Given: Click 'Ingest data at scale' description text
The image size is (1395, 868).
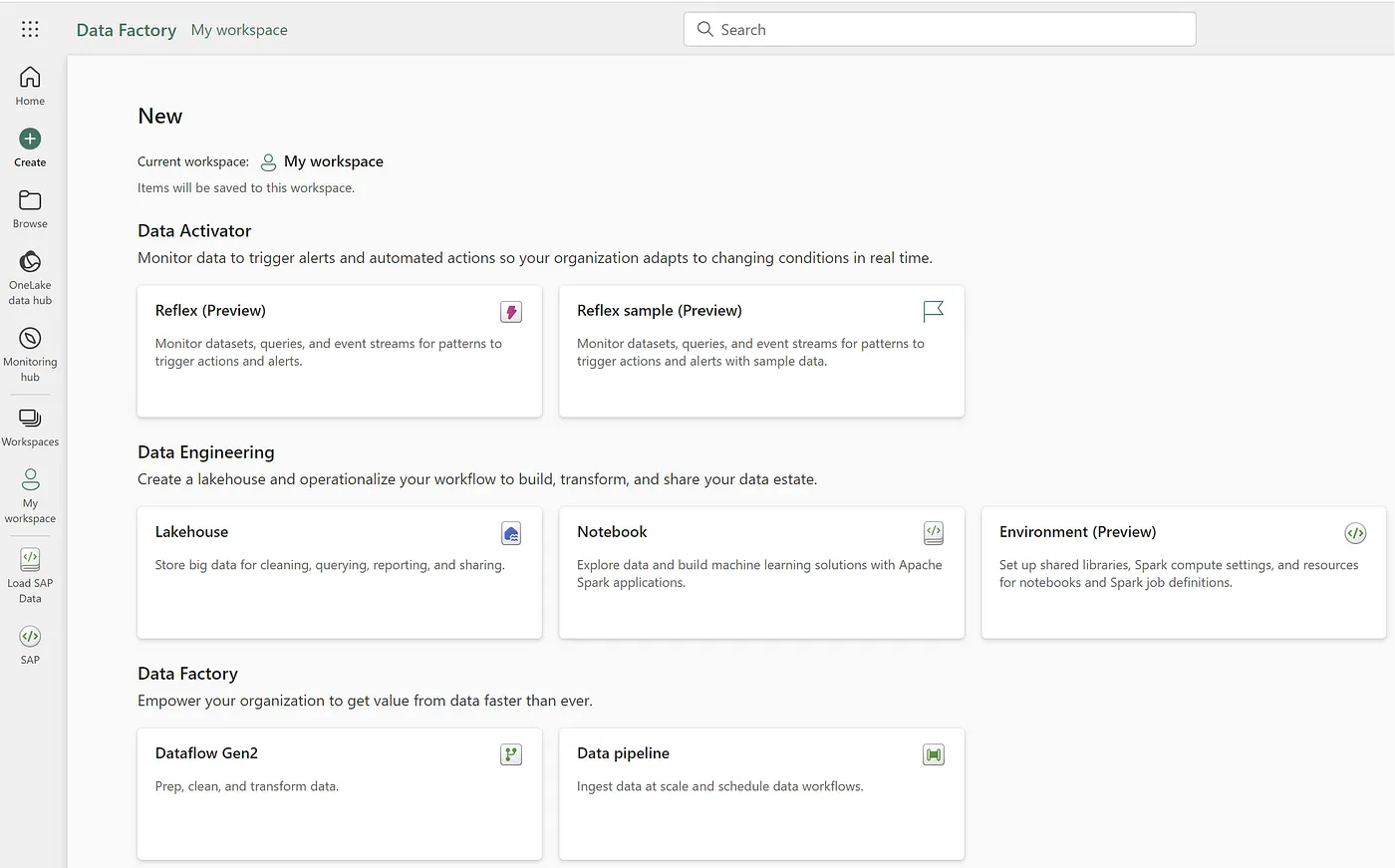Looking at the screenshot, I should pos(720,786).
